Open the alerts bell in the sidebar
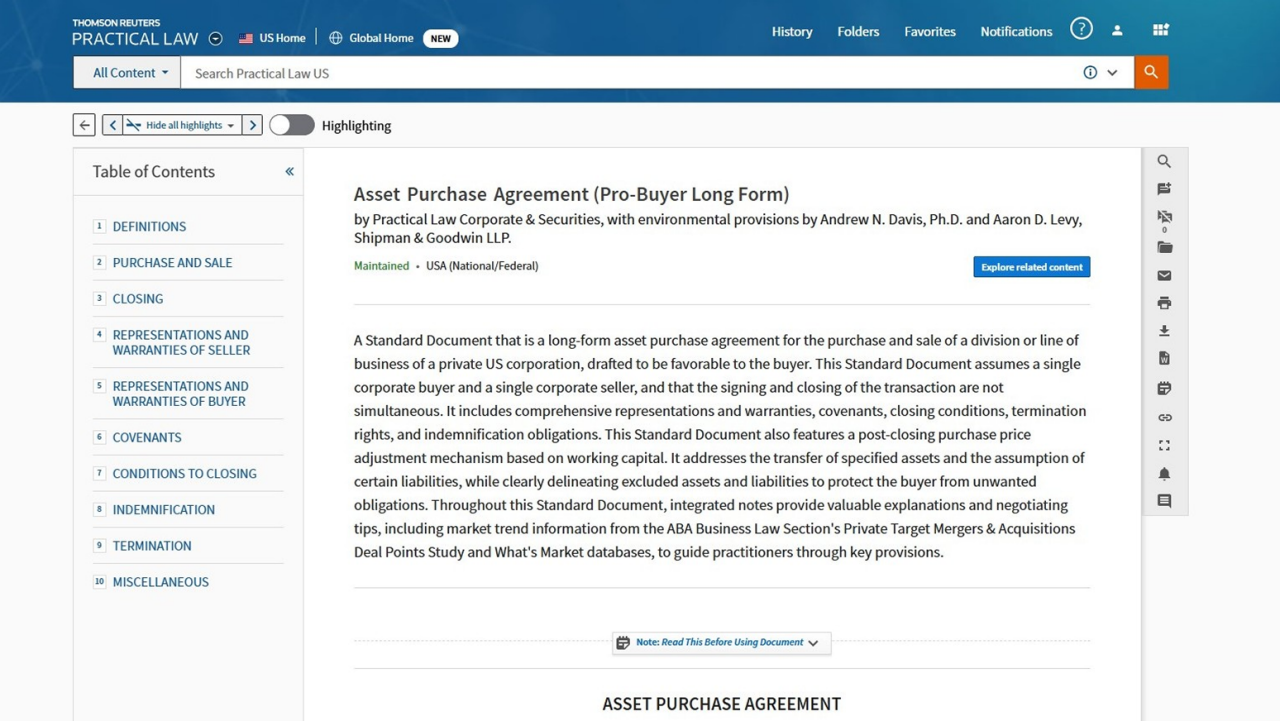Screen dimensions: 1280x721 tap(1164, 473)
